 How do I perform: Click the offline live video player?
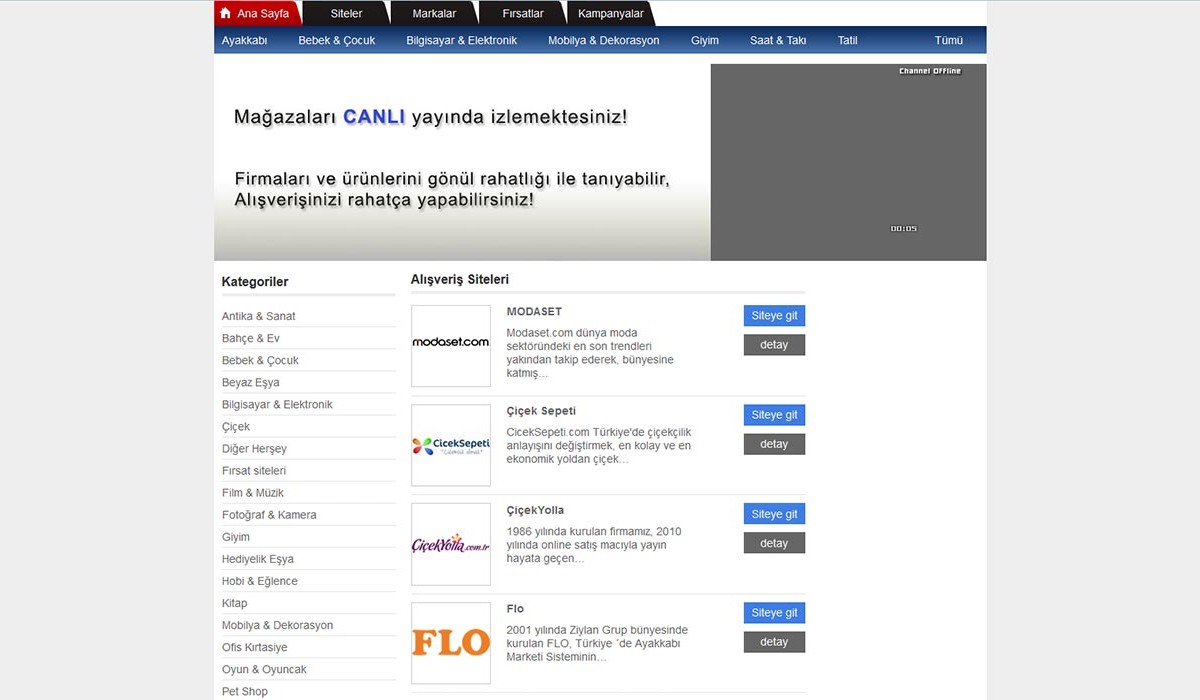pyautogui.click(x=848, y=162)
